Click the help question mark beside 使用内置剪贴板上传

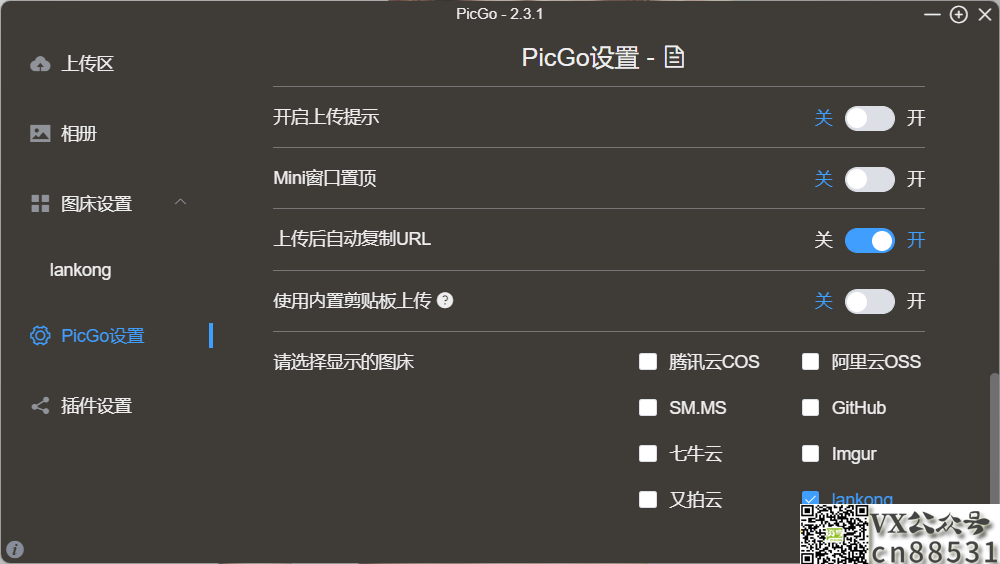(445, 301)
